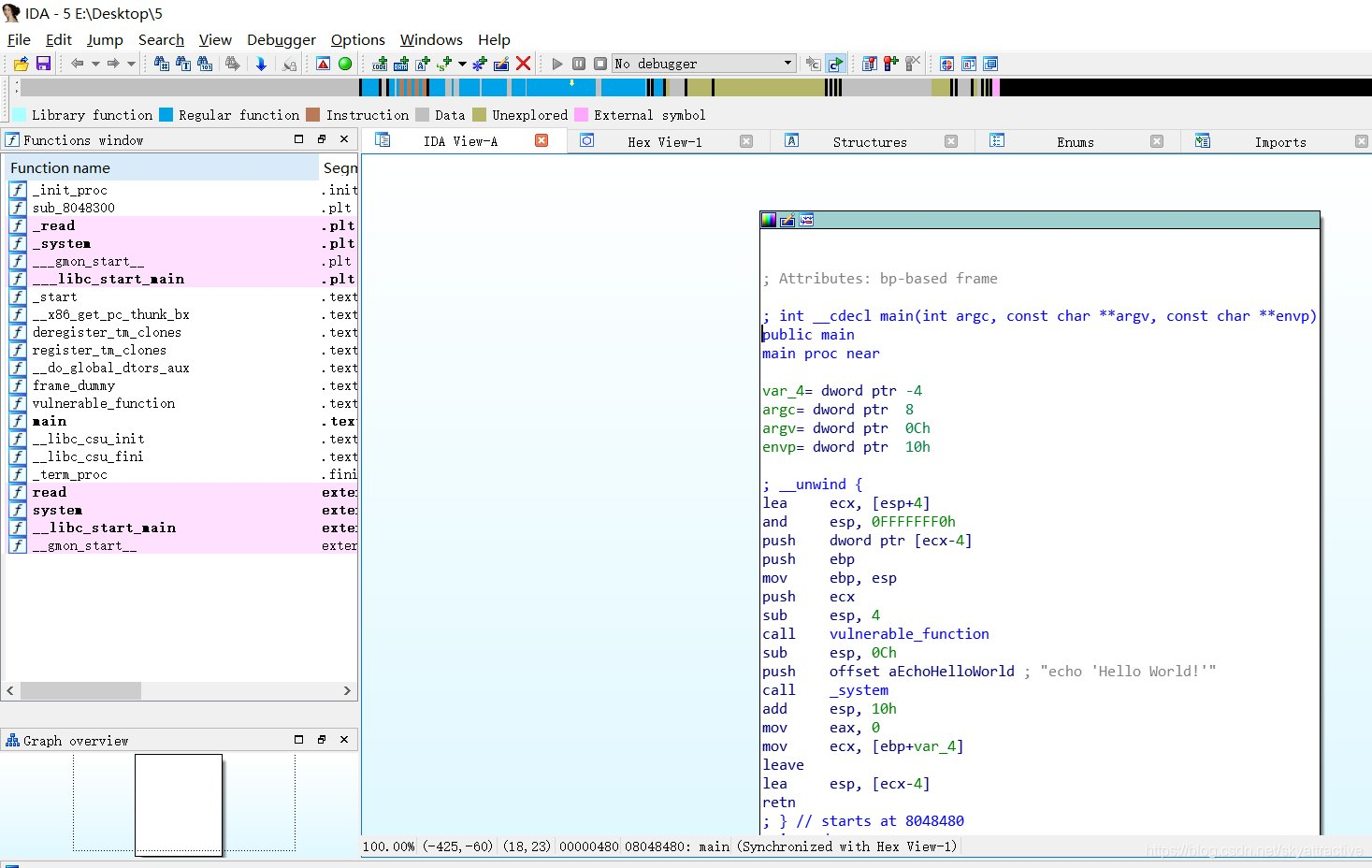Start the process with the play button
This screenshot has width=1372, height=868.
(557, 64)
